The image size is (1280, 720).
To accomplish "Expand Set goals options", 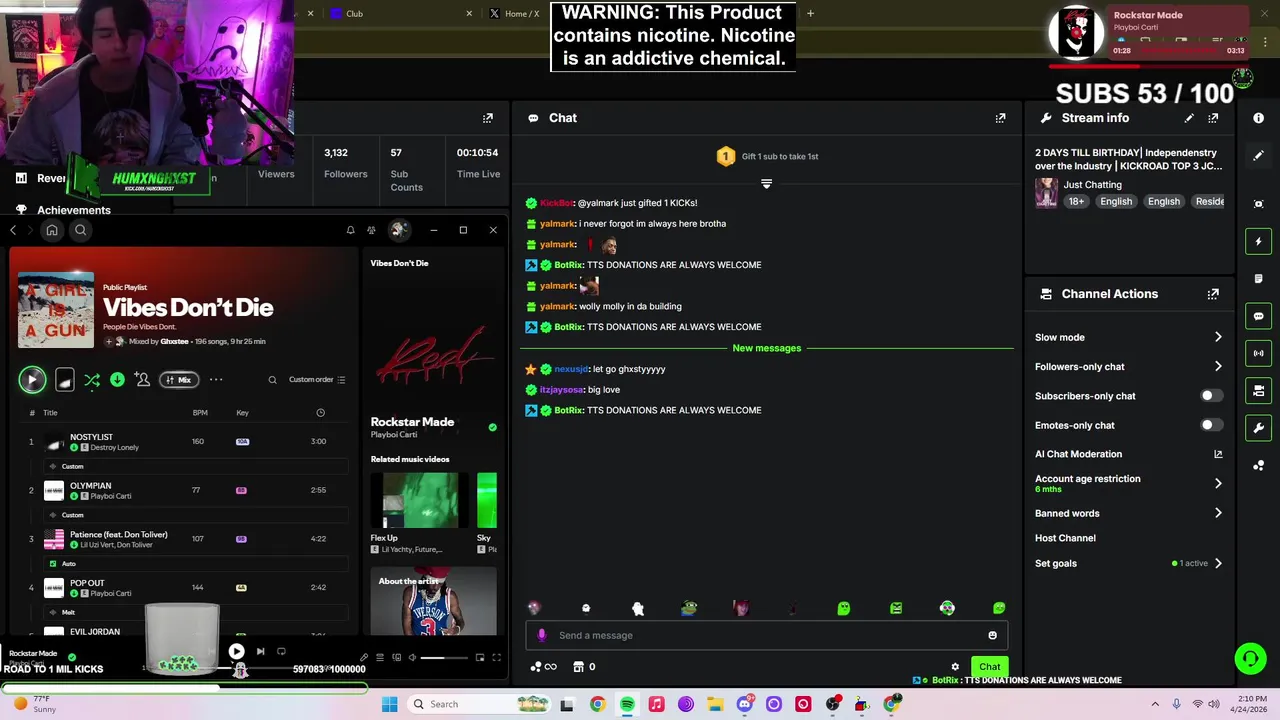I will click(1128, 563).
